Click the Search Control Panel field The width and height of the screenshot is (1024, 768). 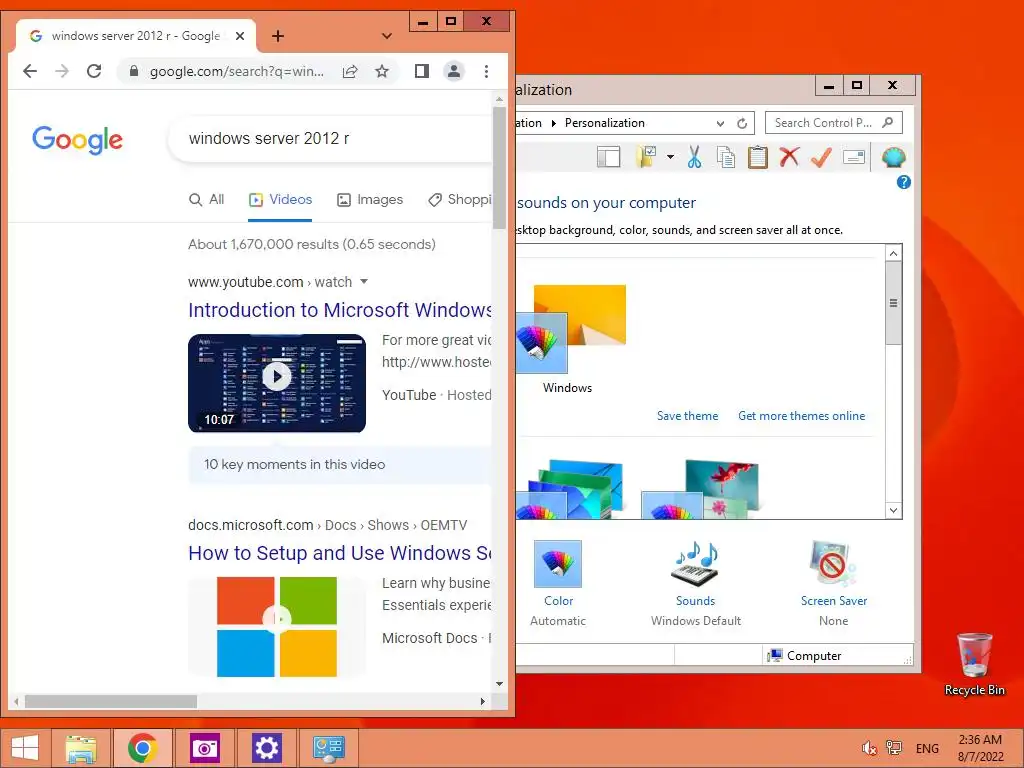tap(834, 123)
